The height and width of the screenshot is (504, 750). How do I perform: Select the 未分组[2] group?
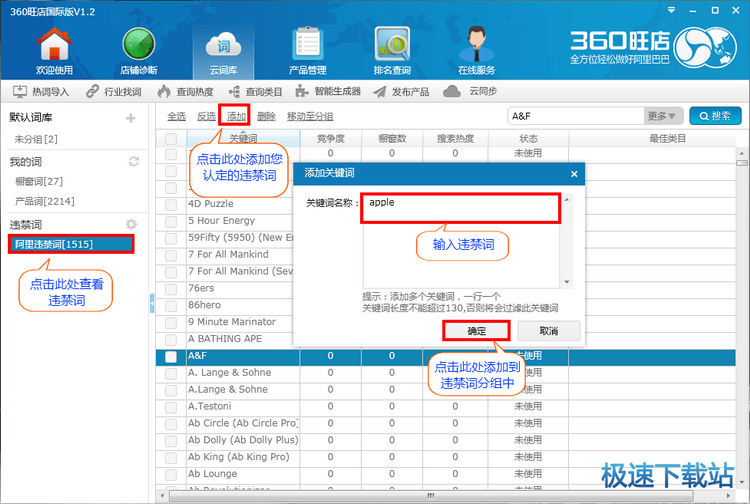point(36,139)
